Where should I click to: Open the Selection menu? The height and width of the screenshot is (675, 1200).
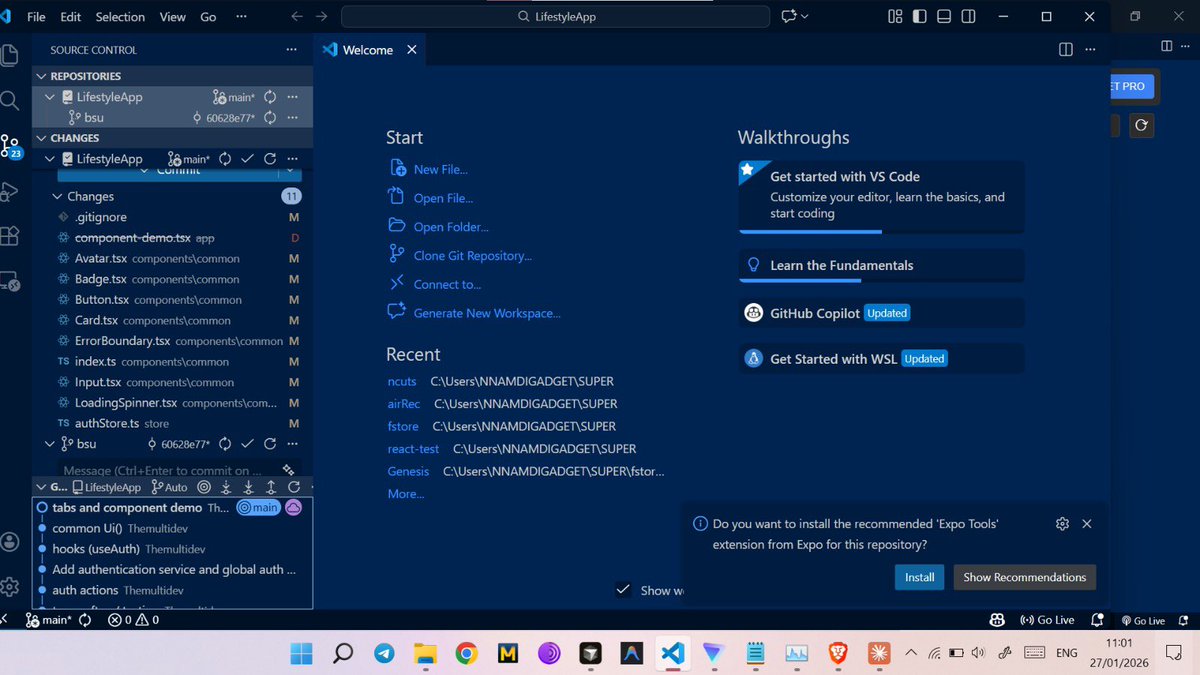coord(120,16)
